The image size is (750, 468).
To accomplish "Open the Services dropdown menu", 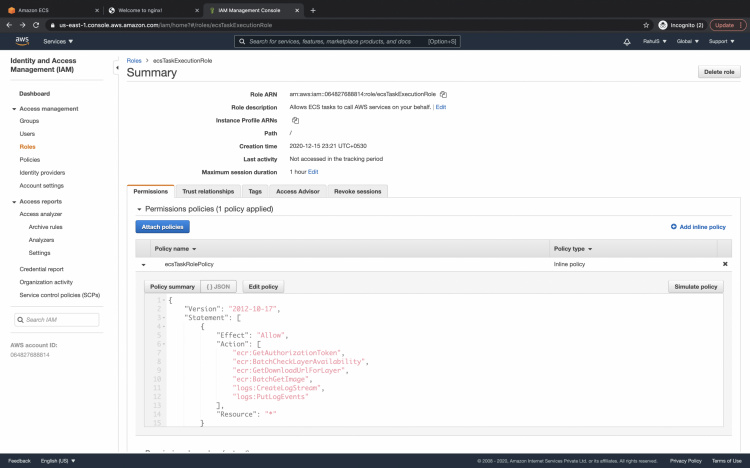I will (x=59, y=42).
